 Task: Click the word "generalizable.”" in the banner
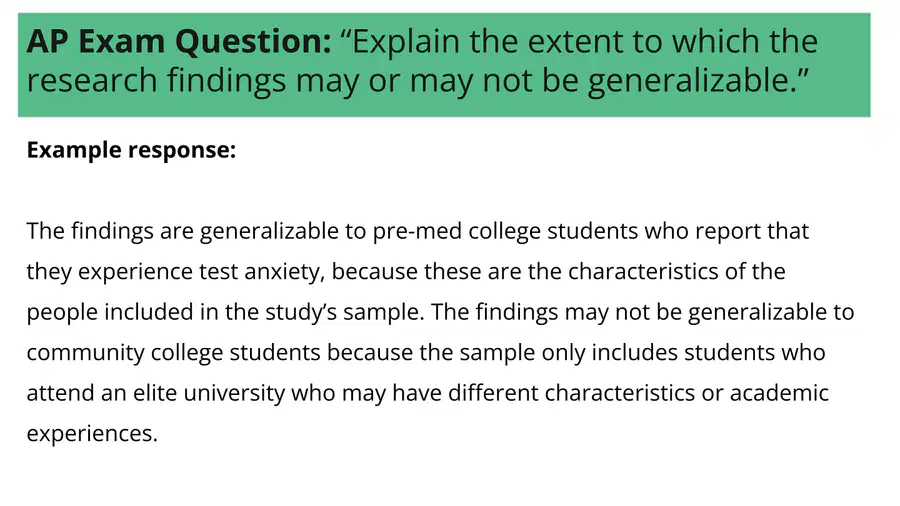coord(698,81)
